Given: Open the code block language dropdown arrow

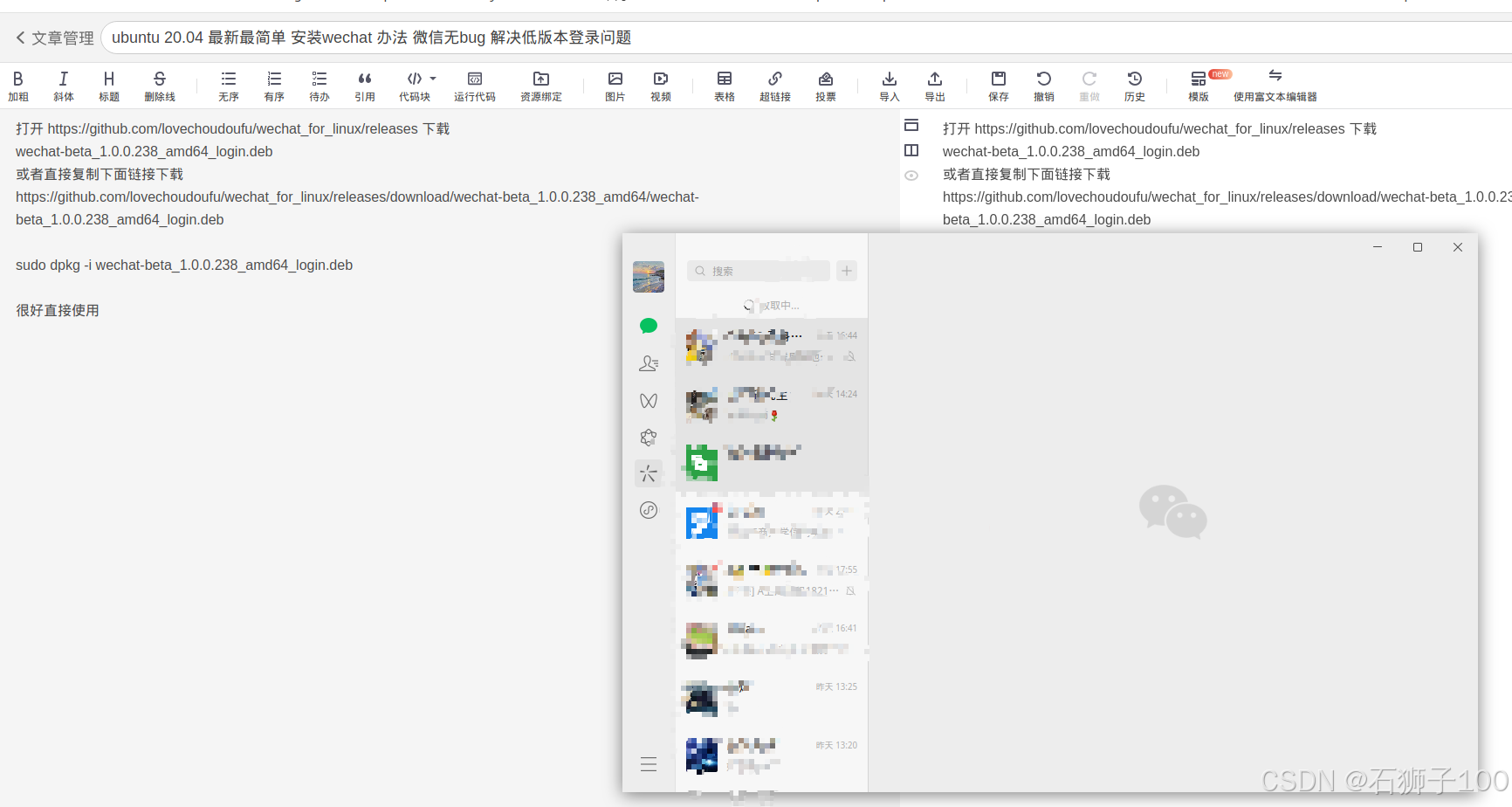Looking at the screenshot, I should [431, 79].
